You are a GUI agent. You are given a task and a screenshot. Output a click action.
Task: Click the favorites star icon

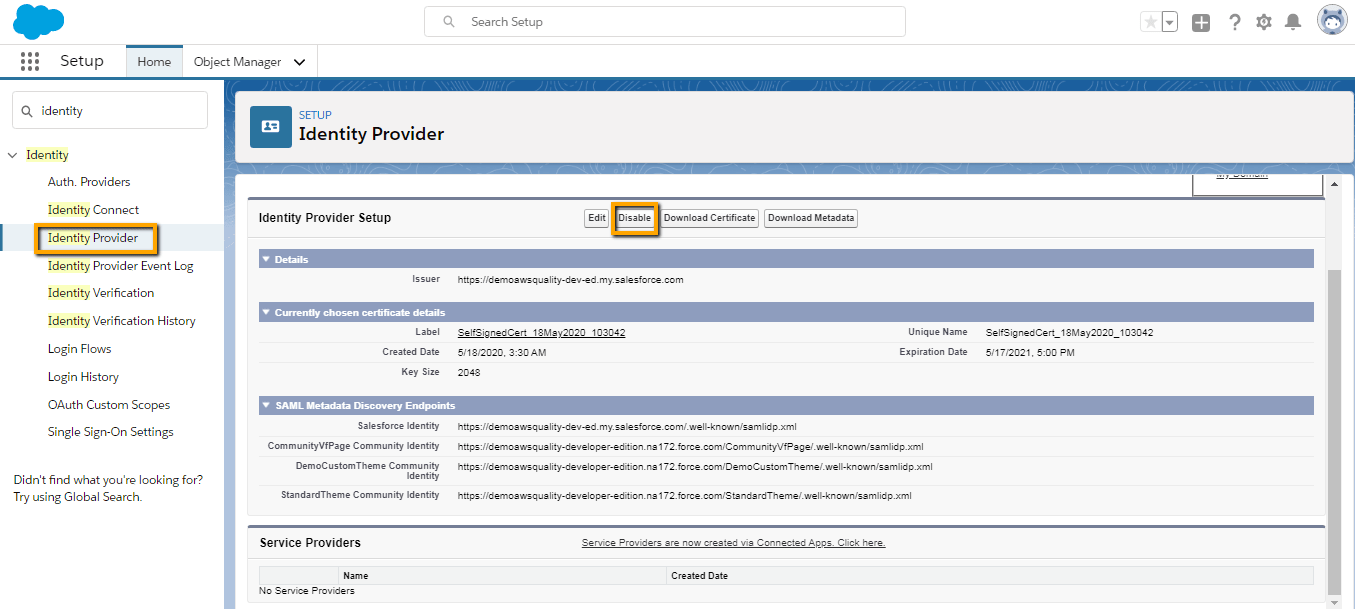click(x=1150, y=22)
